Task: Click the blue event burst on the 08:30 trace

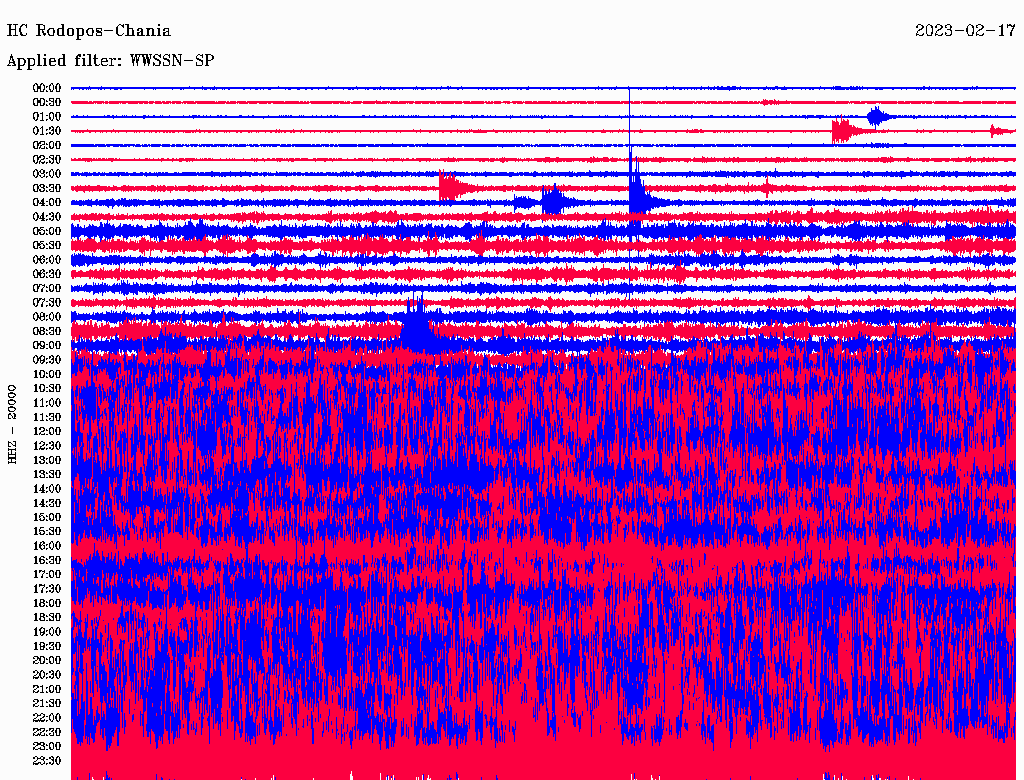Action: (x=418, y=328)
